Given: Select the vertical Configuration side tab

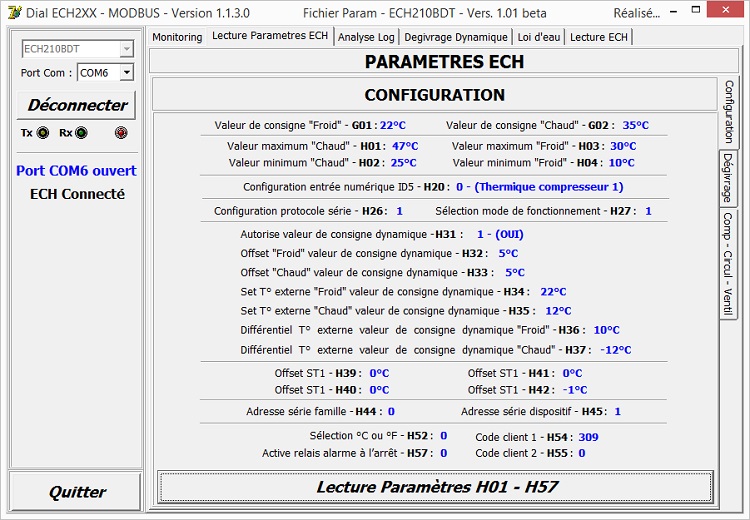Looking at the screenshot, I should (729, 113).
